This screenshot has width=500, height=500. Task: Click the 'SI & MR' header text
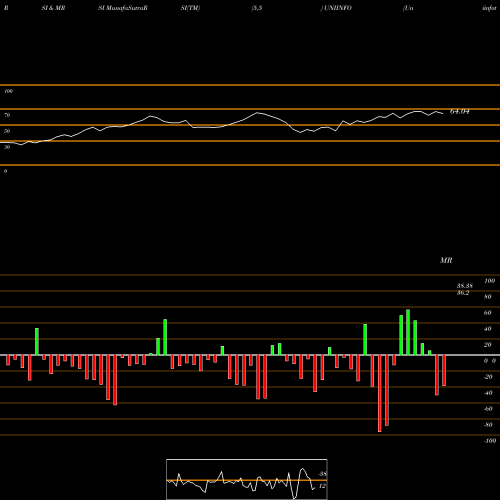[53, 8]
